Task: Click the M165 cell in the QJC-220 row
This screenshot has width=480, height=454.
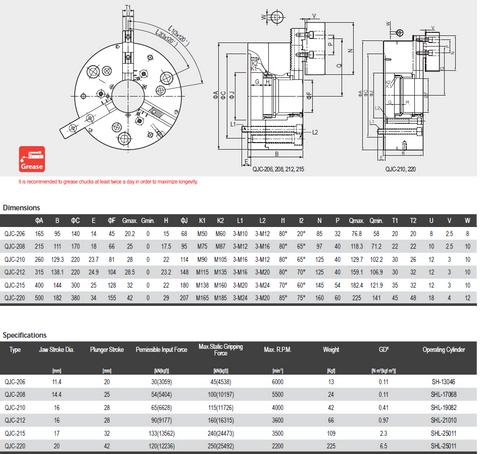Action: (202, 298)
